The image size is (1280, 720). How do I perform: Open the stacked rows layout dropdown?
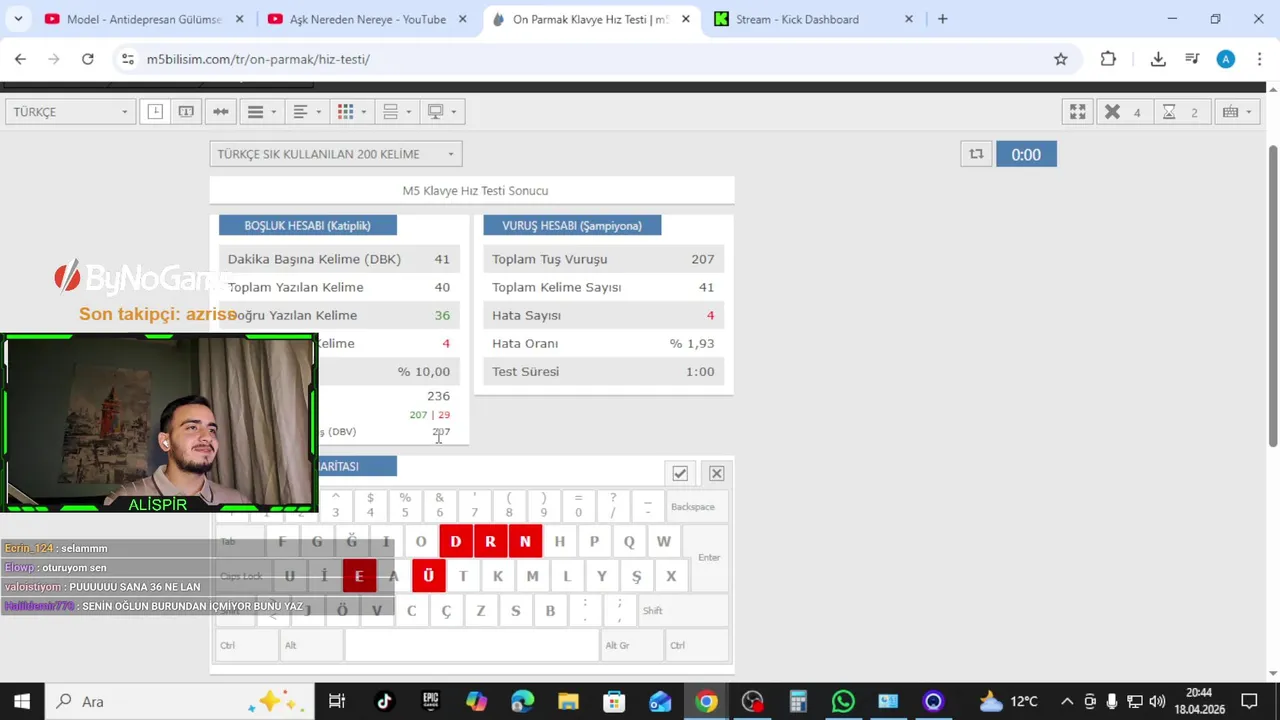(397, 112)
